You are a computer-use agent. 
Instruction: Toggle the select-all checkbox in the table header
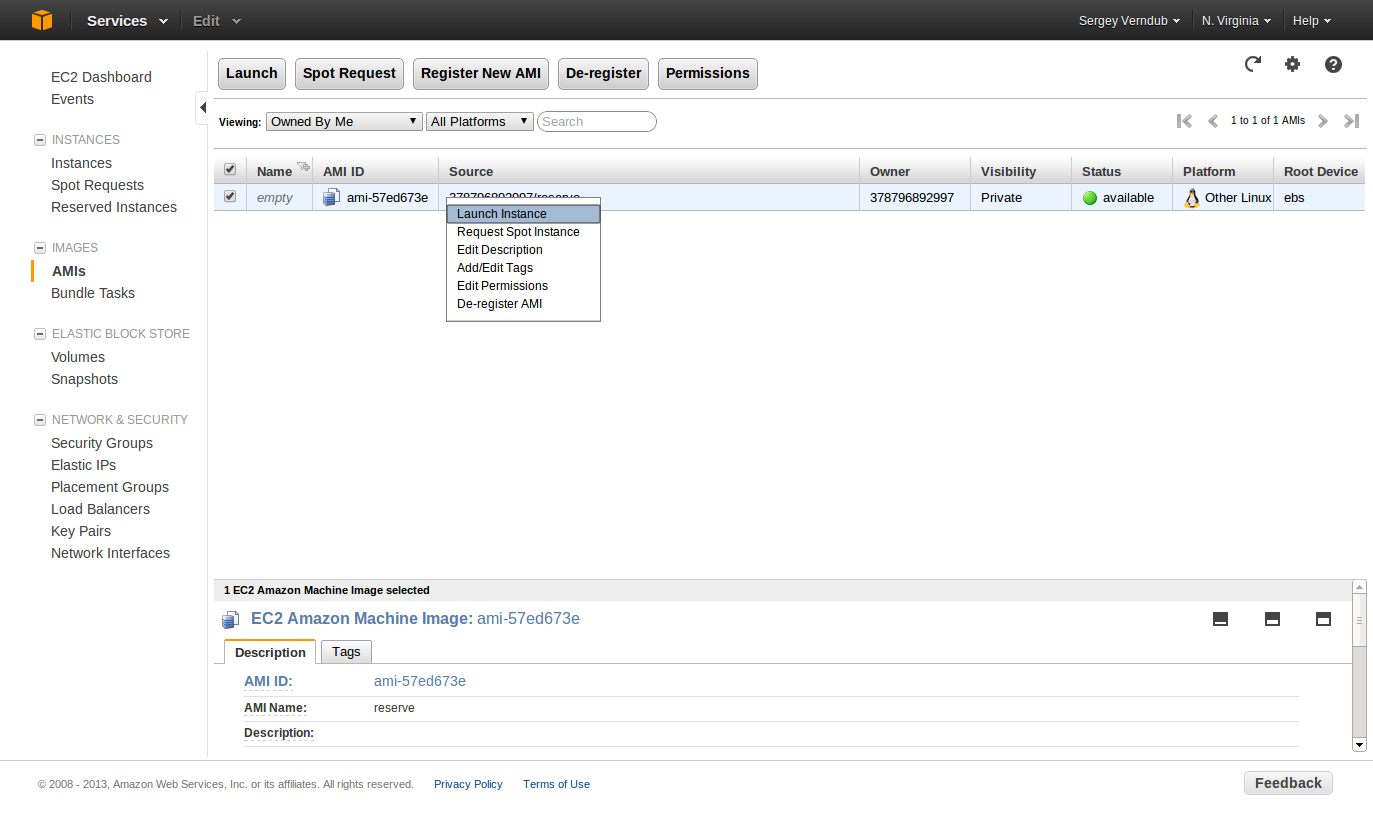tap(230, 170)
